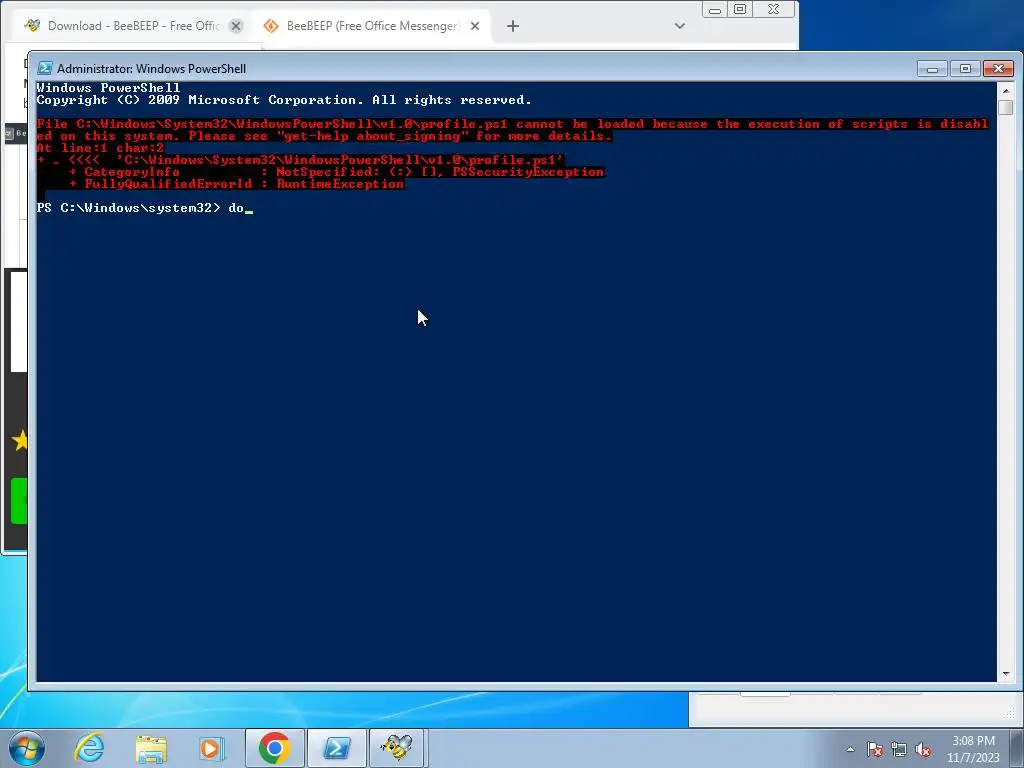Select the PowerShell taskbar button

click(x=337, y=748)
